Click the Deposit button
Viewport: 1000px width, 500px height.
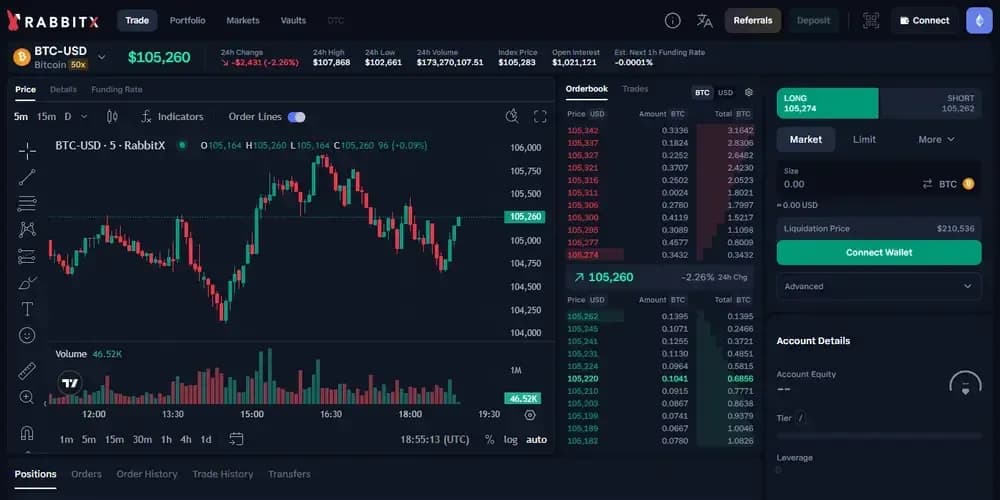(x=814, y=20)
